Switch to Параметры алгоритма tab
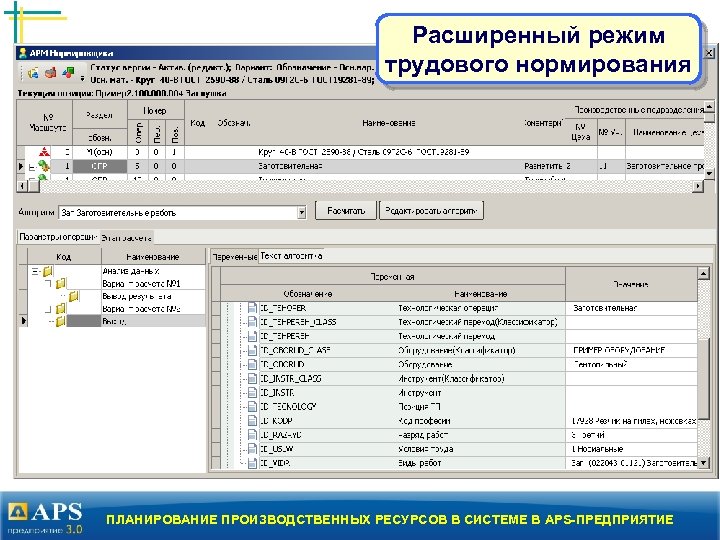Screen dimensions: 720x540 coord(58,237)
